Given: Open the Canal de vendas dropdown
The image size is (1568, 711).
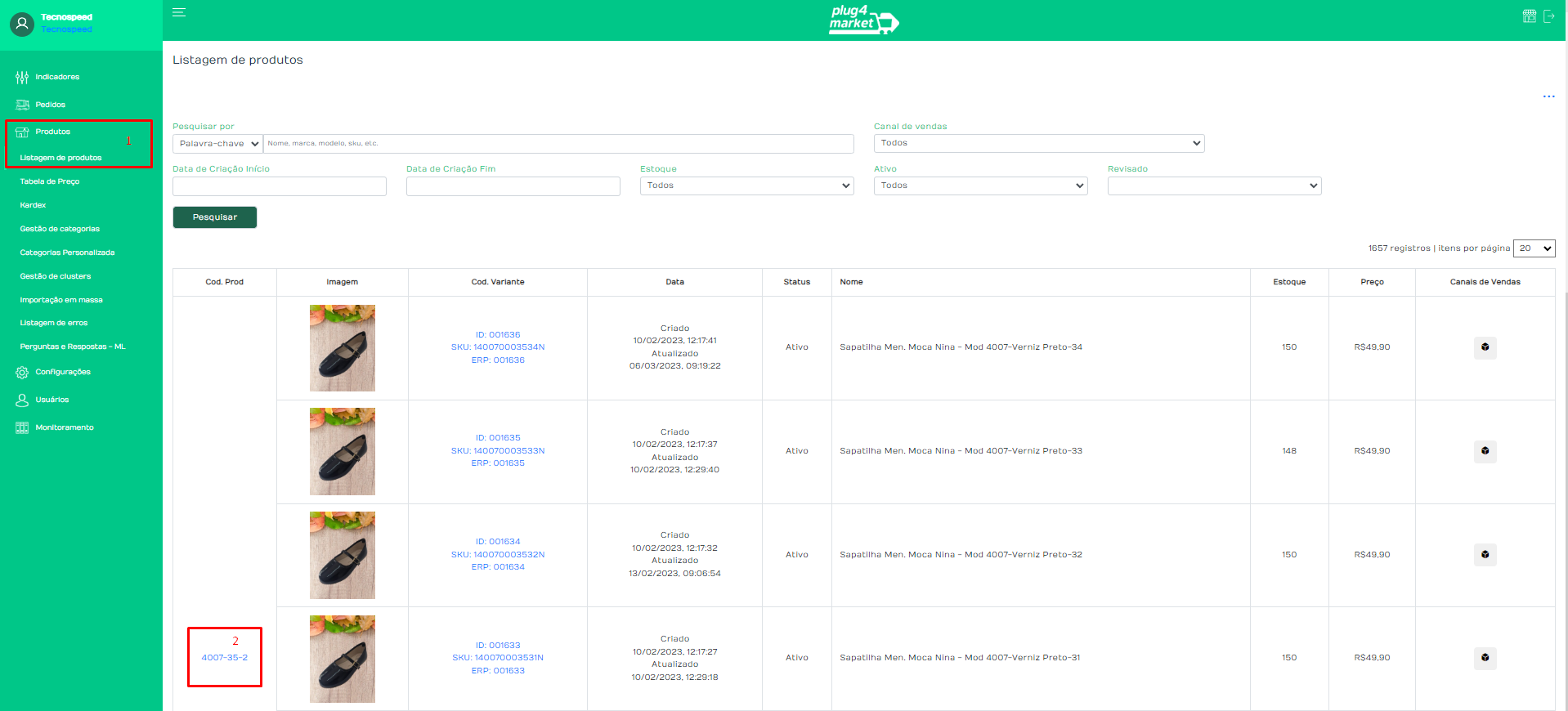Looking at the screenshot, I should tap(1039, 143).
